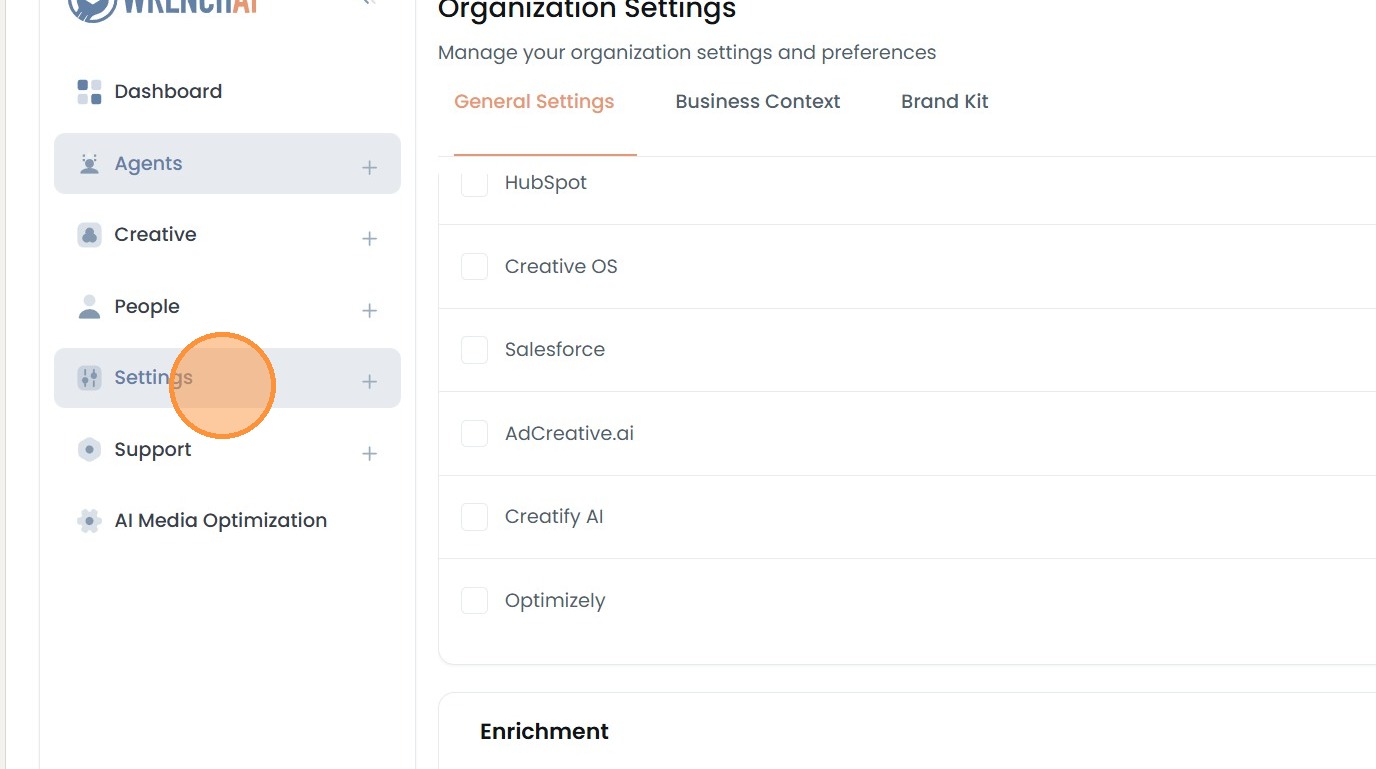The height and width of the screenshot is (769, 1376).
Task: Expand the People submenu plus
Action: point(369,310)
